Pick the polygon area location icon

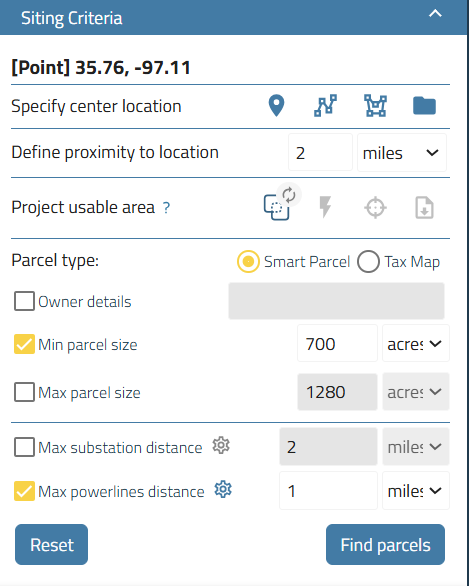(x=376, y=106)
